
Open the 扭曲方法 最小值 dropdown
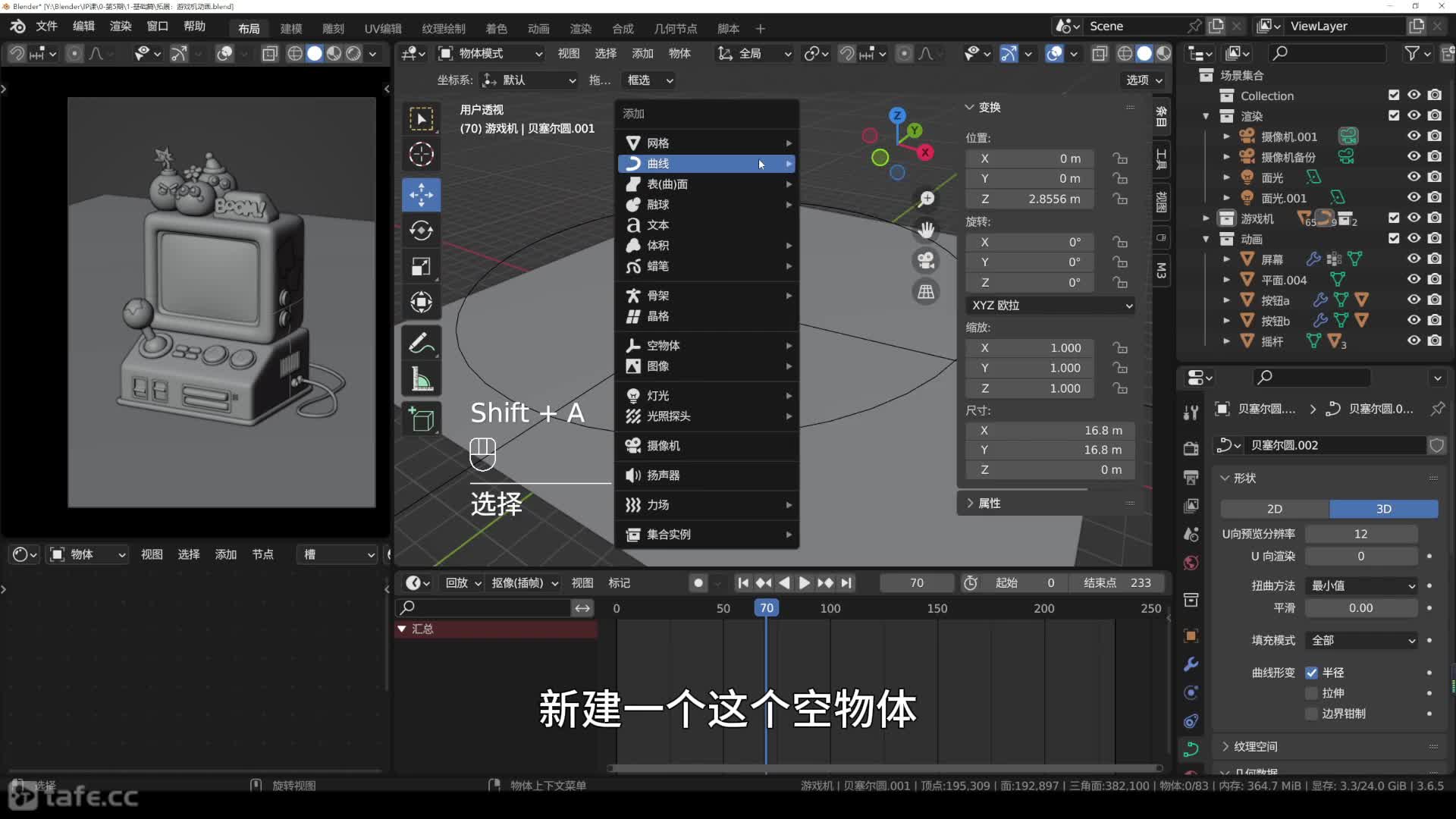[x=1362, y=585]
